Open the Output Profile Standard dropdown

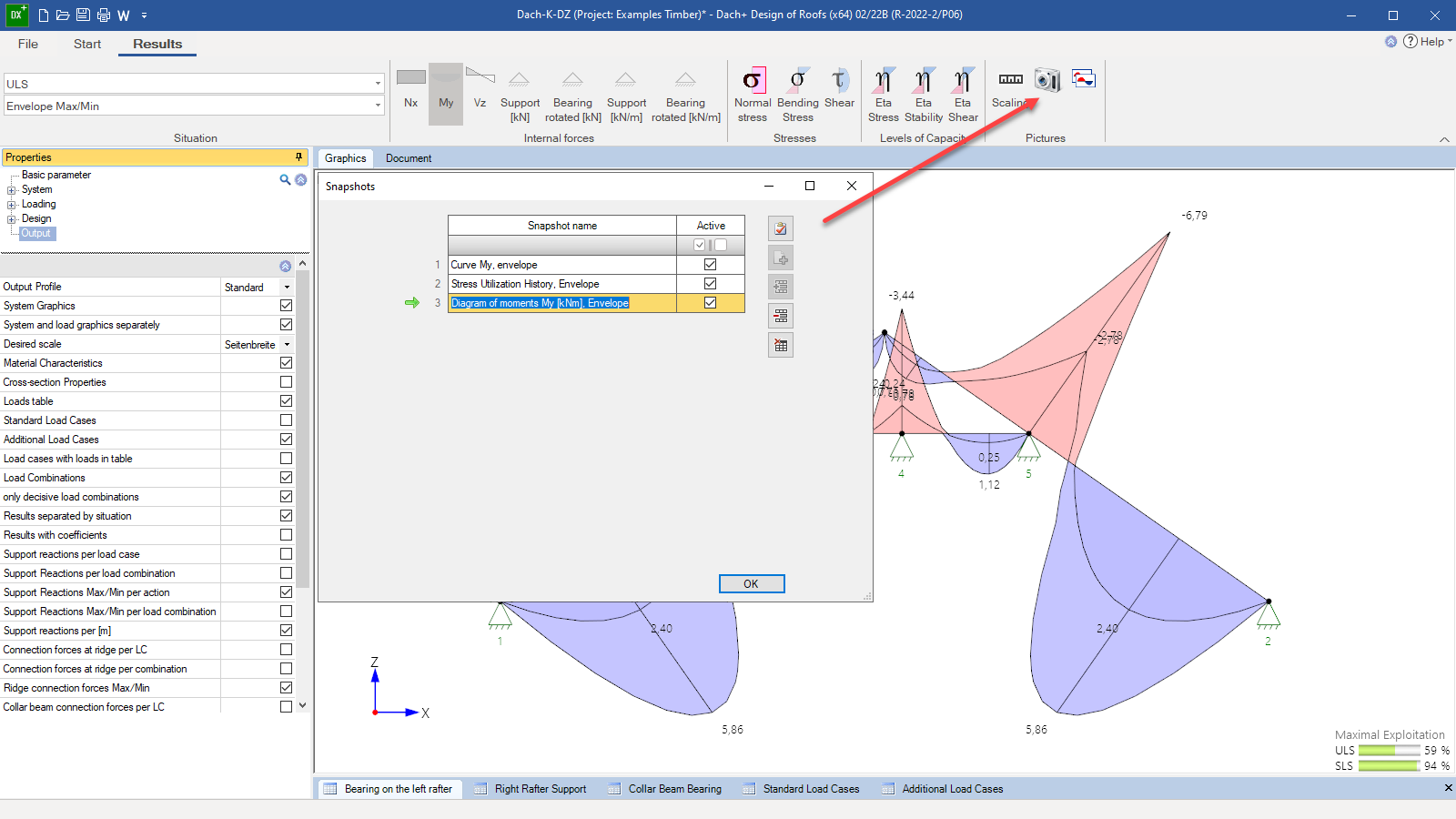tap(287, 287)
